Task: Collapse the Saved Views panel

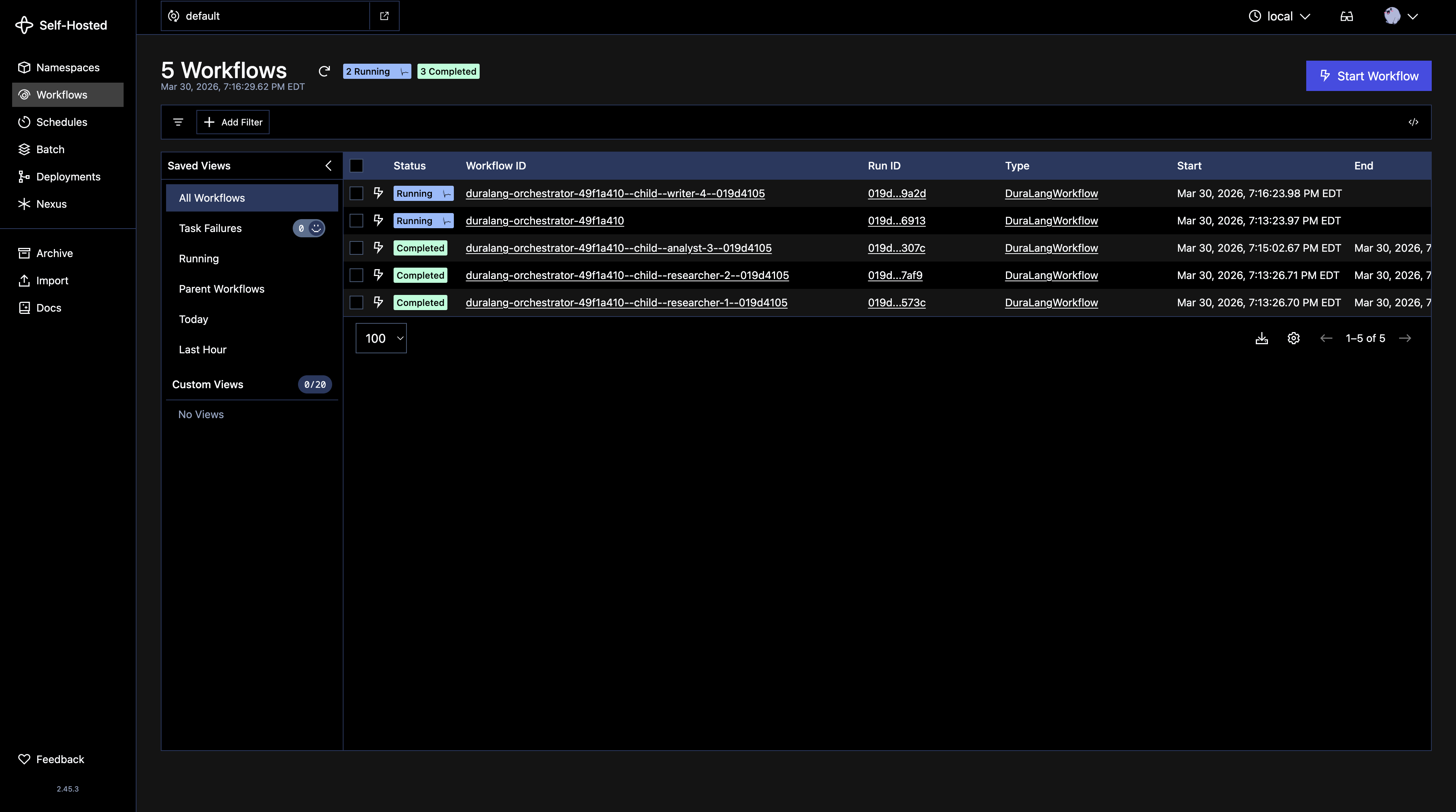Action: click(x=328, y=166)
